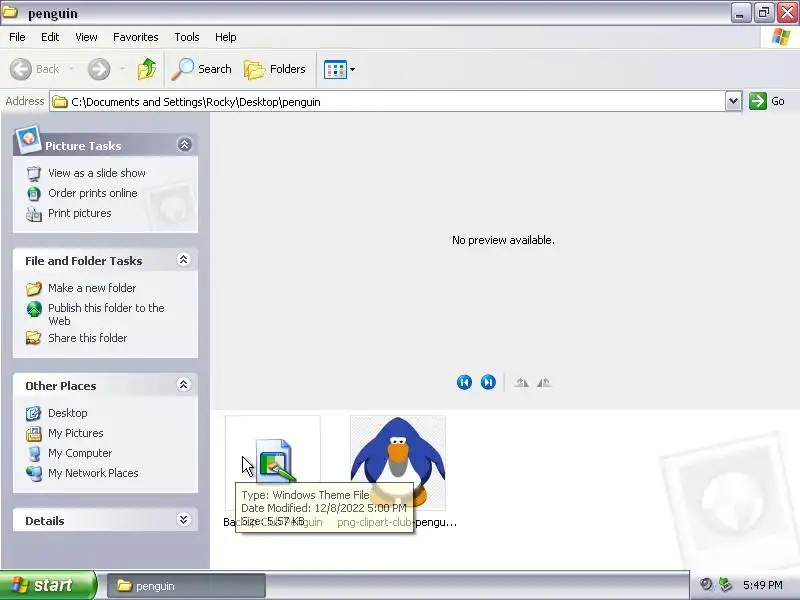Viewport: 800px width, 600px height.
Task: Collapse the Picture Tasks panel
Action: click(x=184, y=145)
